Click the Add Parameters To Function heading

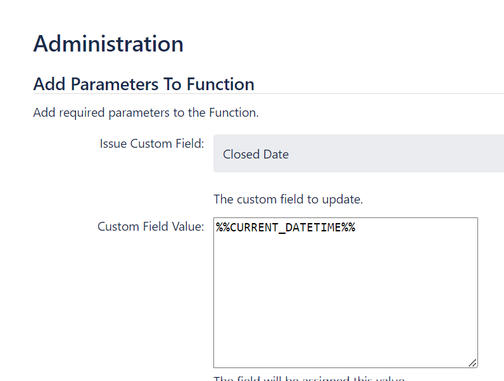[x=144, y=84]
